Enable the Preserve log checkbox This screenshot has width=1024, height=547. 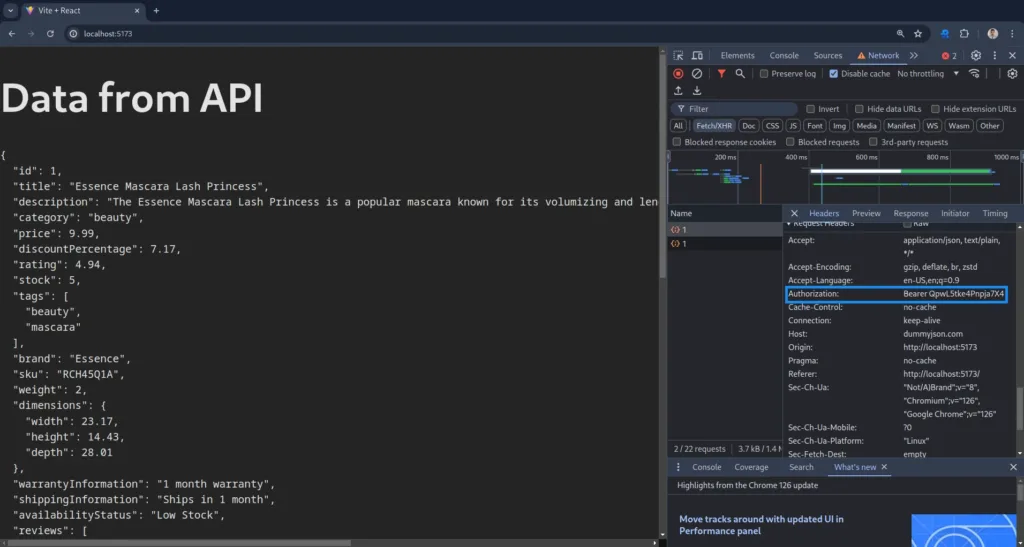tap(764, 74)
